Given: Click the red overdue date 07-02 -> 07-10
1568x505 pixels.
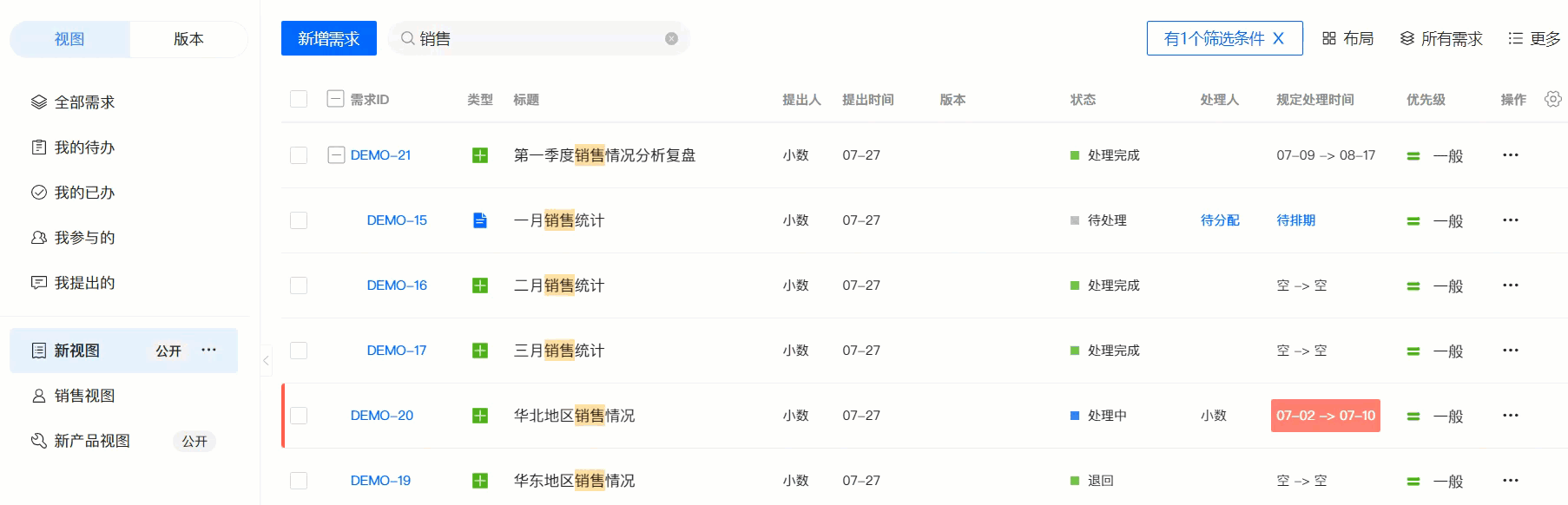Looking at the screenshot, I should point(1325,416).
